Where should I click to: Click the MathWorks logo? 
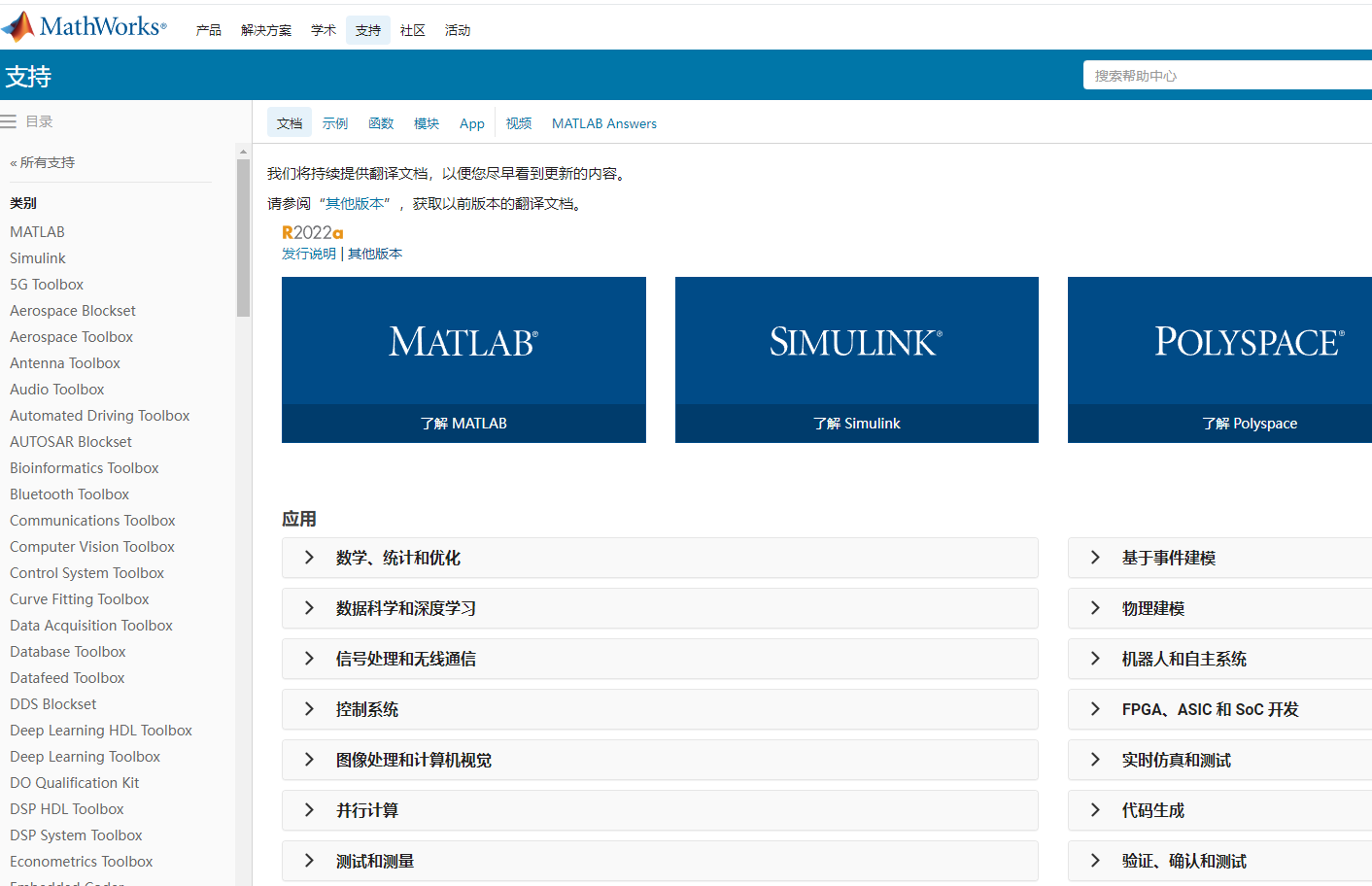(83, 26)
